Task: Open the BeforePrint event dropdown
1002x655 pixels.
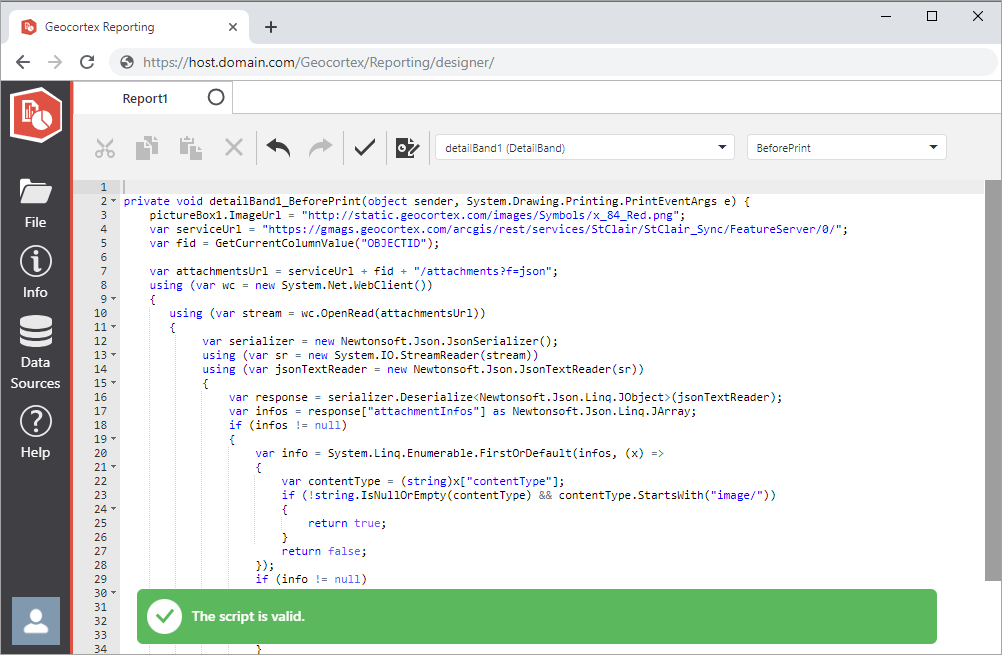Action: click(x=846, y=146)
